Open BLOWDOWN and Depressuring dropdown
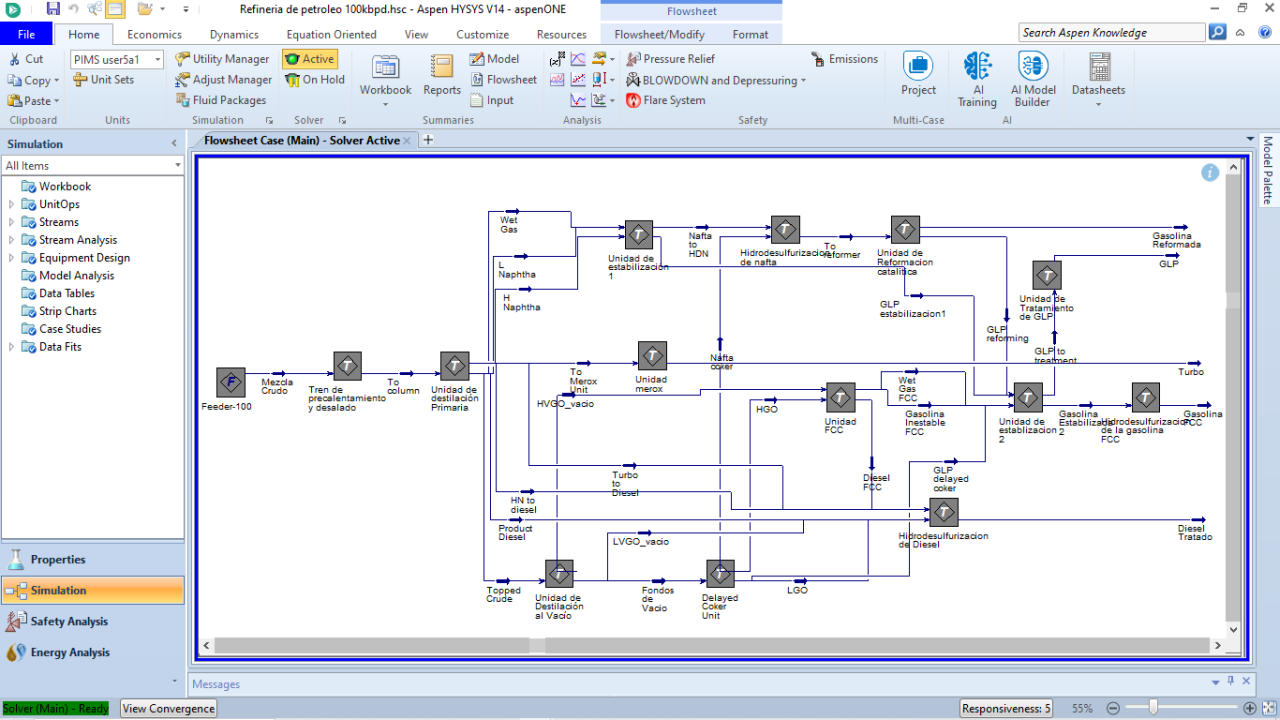Screen dimensions: 1280x720 pos(804,81)
